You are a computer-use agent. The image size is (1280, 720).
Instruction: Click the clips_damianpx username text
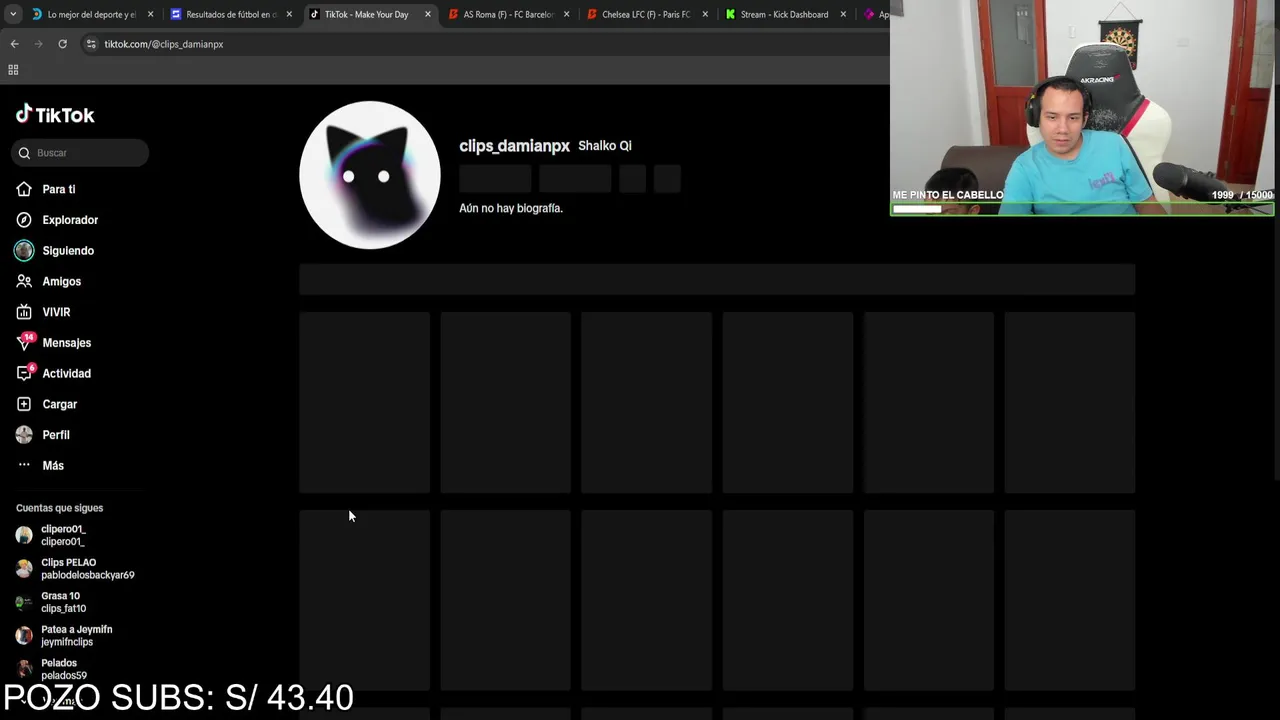pyautogui.click(x=514, y=146)
